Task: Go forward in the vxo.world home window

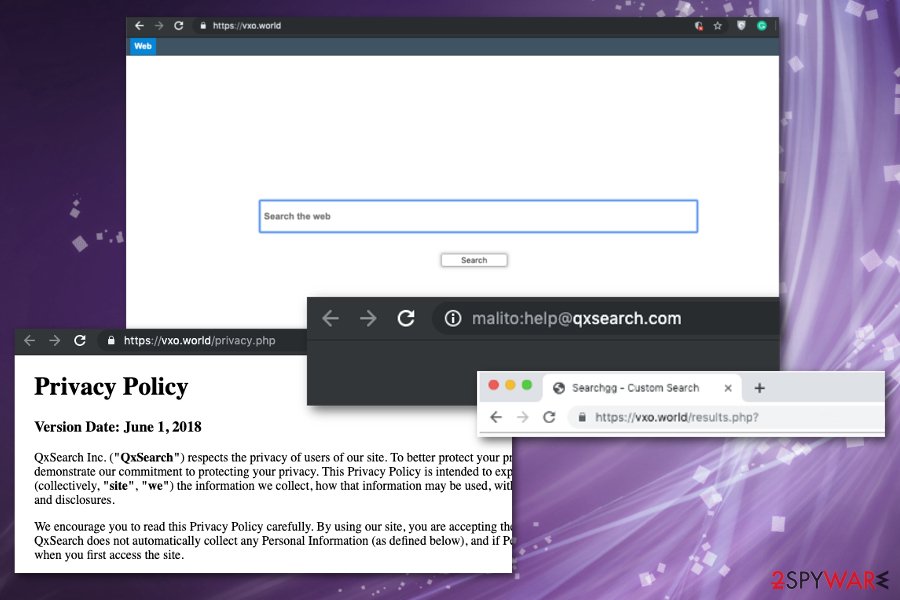Action: coord(159,26)
